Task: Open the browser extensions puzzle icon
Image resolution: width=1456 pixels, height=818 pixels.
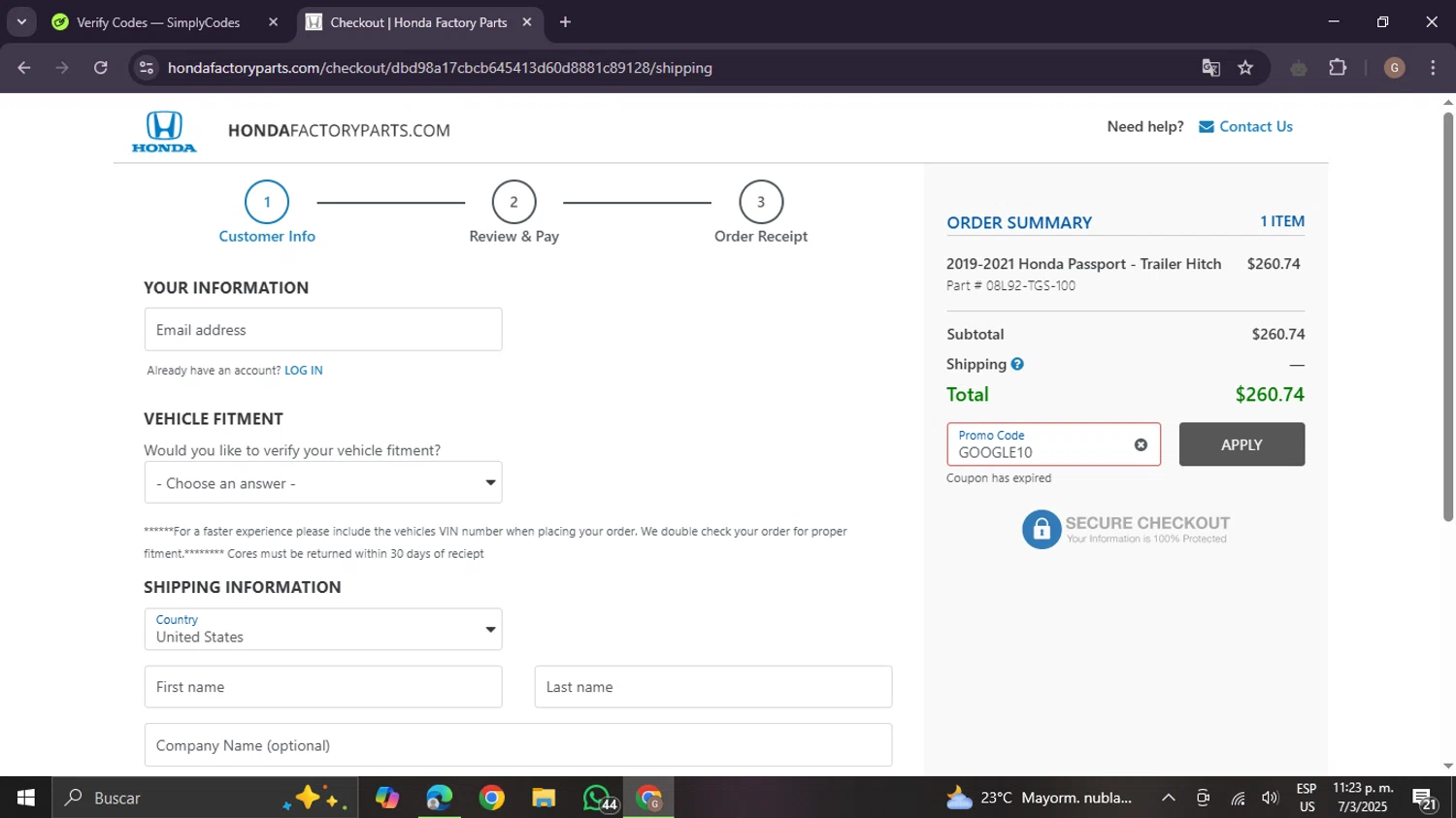Action: [1338, 68]
